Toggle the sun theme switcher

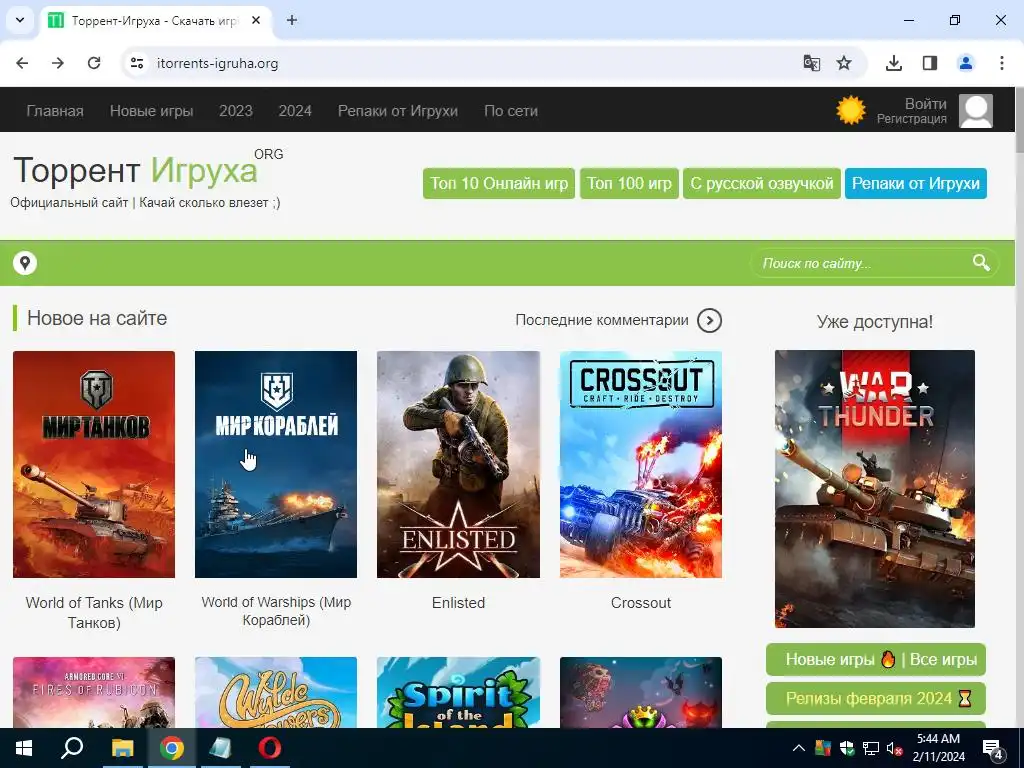(x=850, y=110)
